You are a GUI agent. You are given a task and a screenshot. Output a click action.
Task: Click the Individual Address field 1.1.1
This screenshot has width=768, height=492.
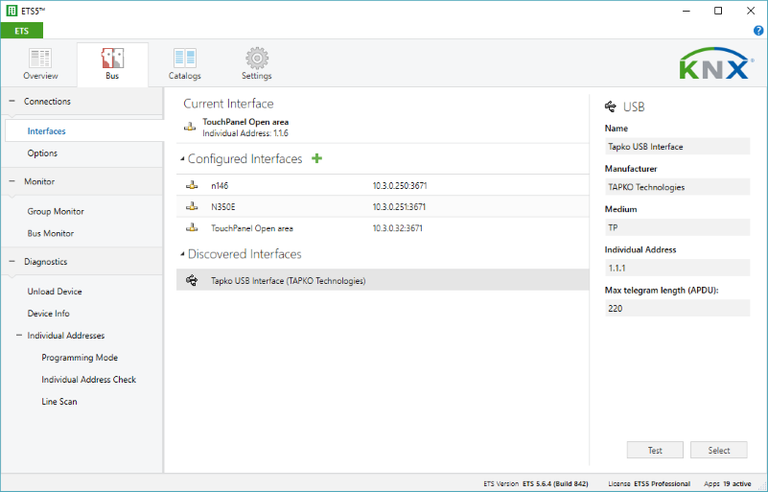click(x=677, y=268)
